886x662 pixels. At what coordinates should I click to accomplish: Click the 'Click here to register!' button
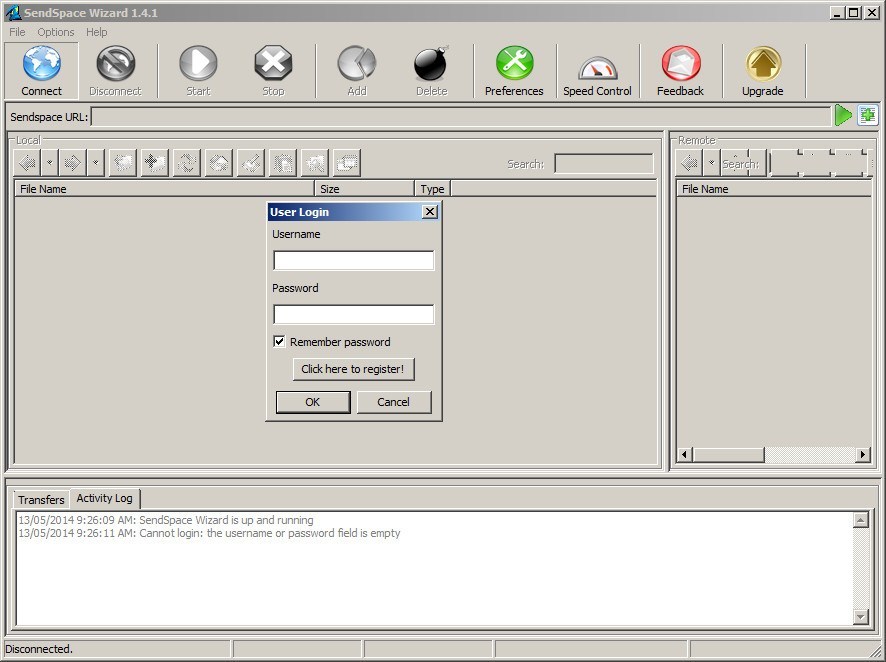pos(353,369)
